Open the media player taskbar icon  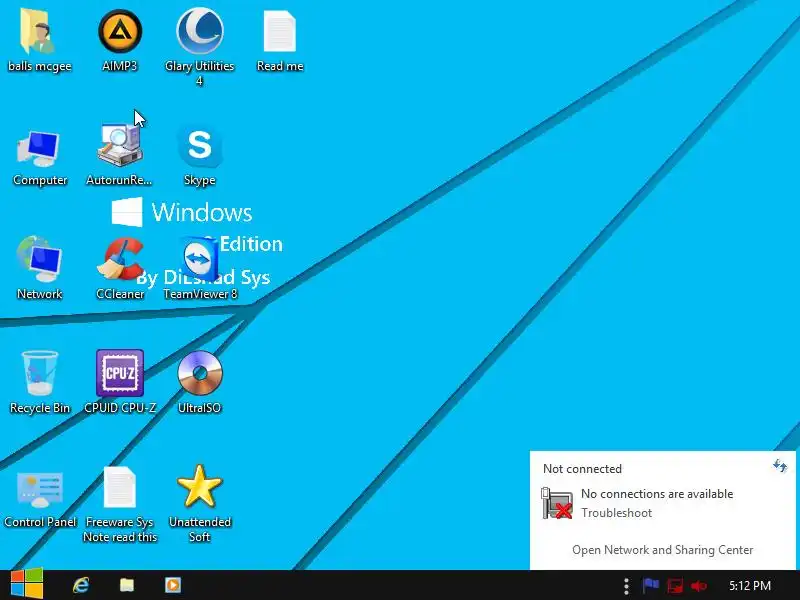point(172,585)
